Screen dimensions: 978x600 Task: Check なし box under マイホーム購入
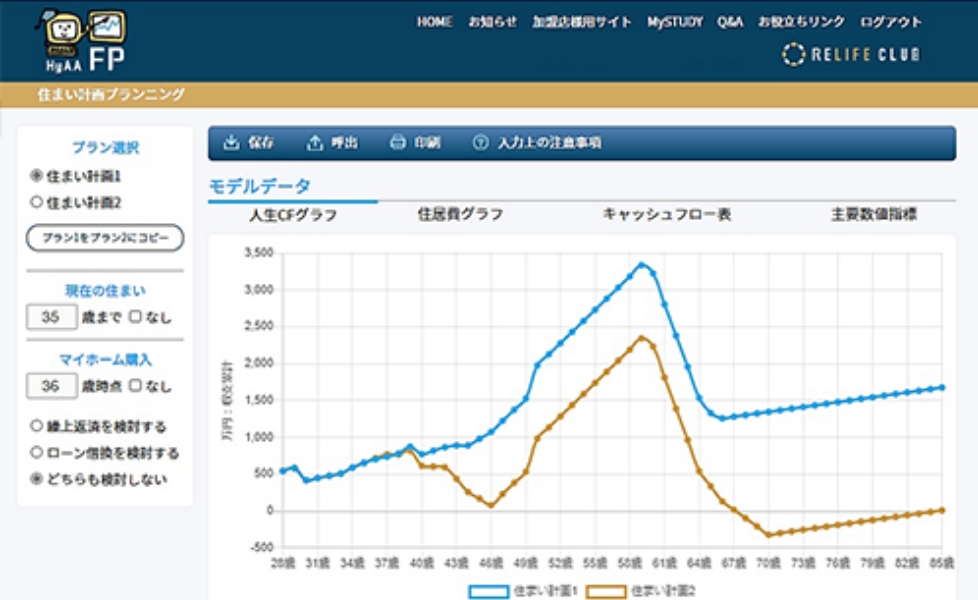pos(135,385)
